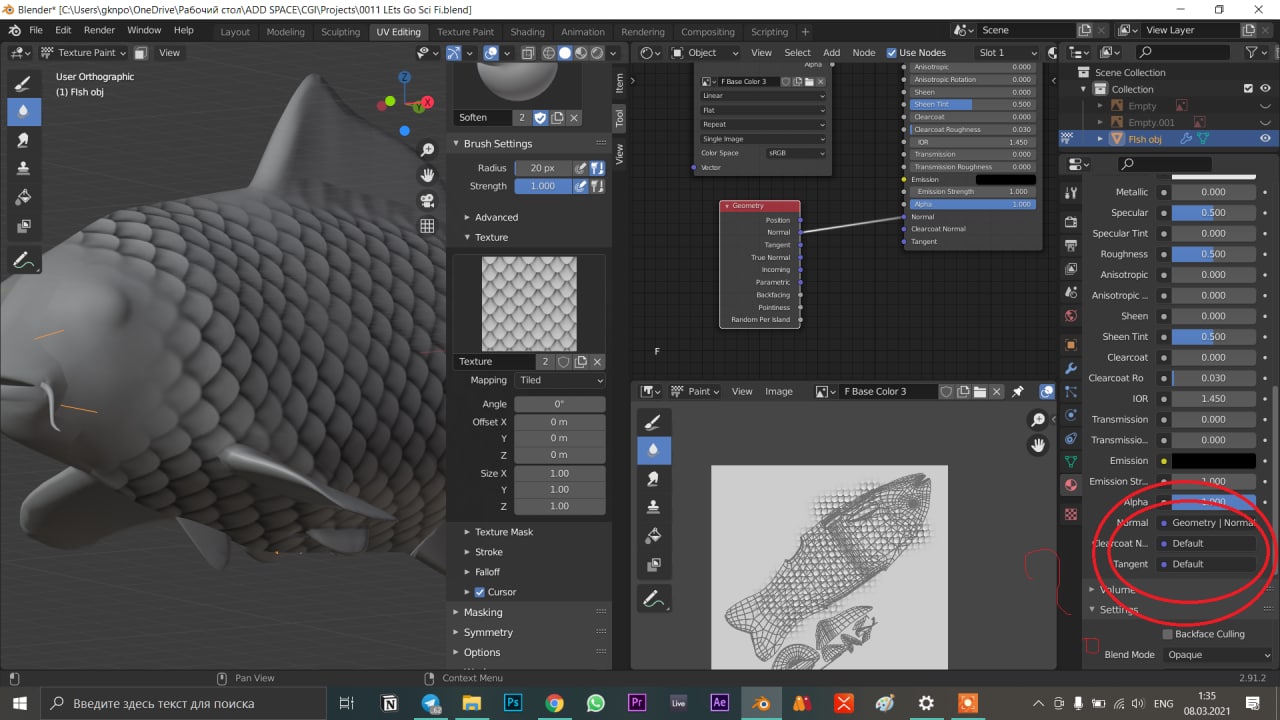Screen dimensions: 1280x720
Task: Switch to the Sculpting workspace tab
Action: point(340,32)
